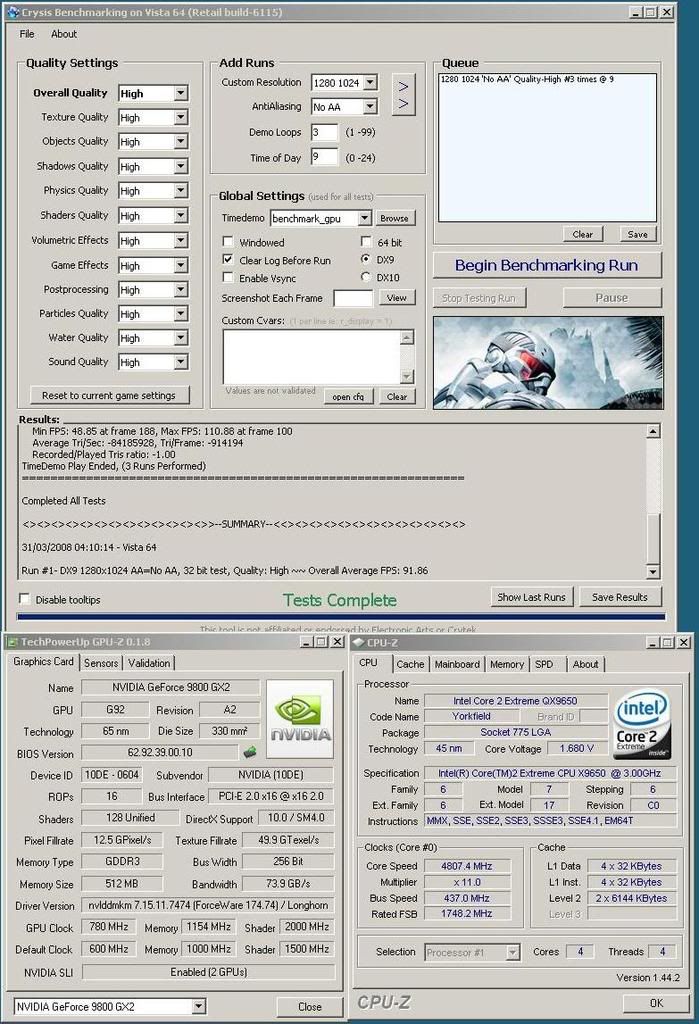Click the View screenshot button

coord(397,298)
